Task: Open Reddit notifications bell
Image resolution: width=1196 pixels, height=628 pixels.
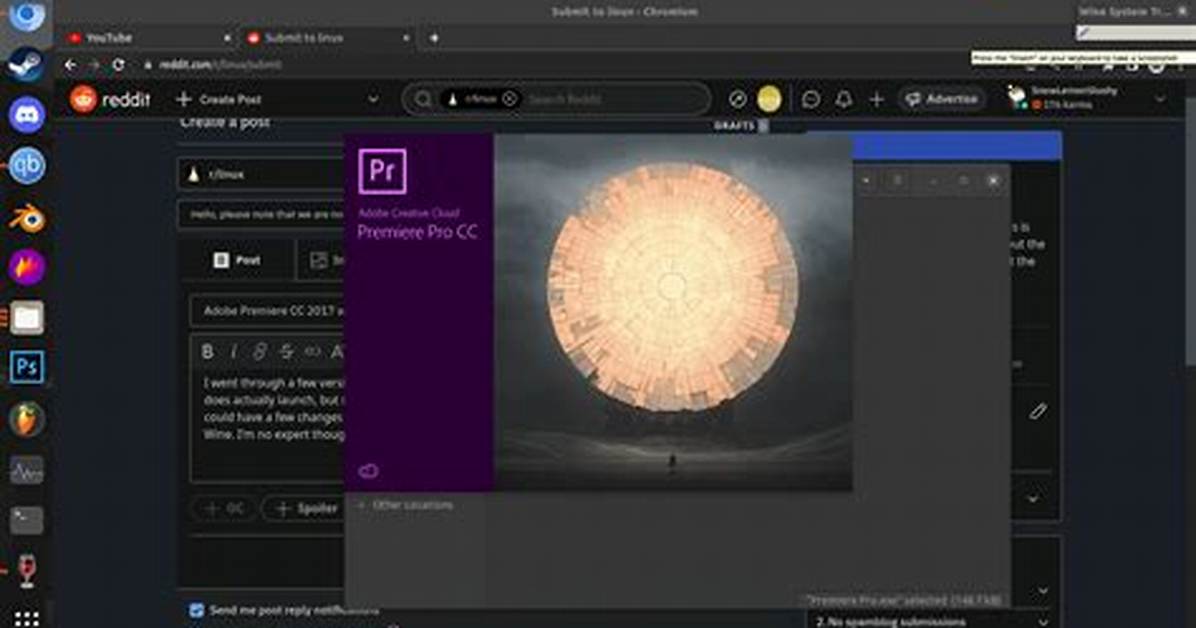Action: pyautogui.click(x=844, y=99)
